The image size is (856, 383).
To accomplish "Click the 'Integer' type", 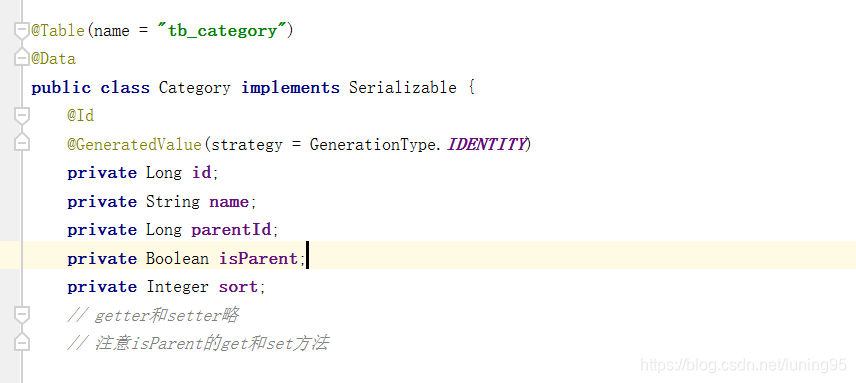I will pyautogui.click(x=177, y=287).
